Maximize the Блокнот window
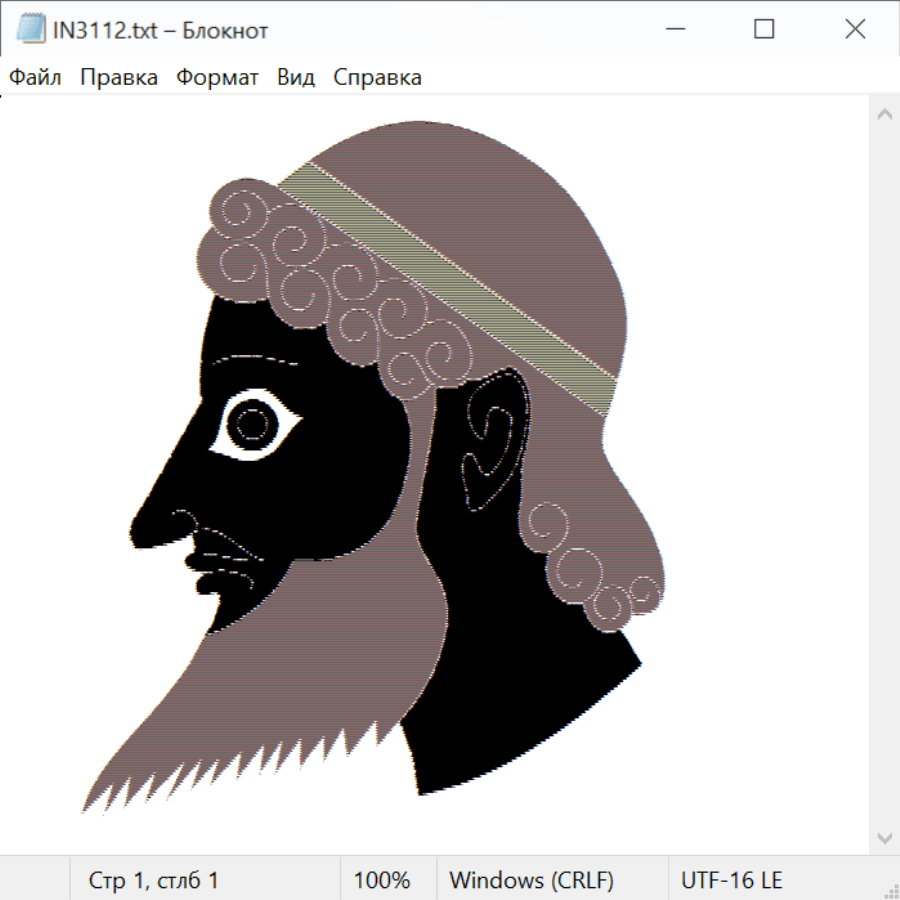 click(x=764, y=30)
